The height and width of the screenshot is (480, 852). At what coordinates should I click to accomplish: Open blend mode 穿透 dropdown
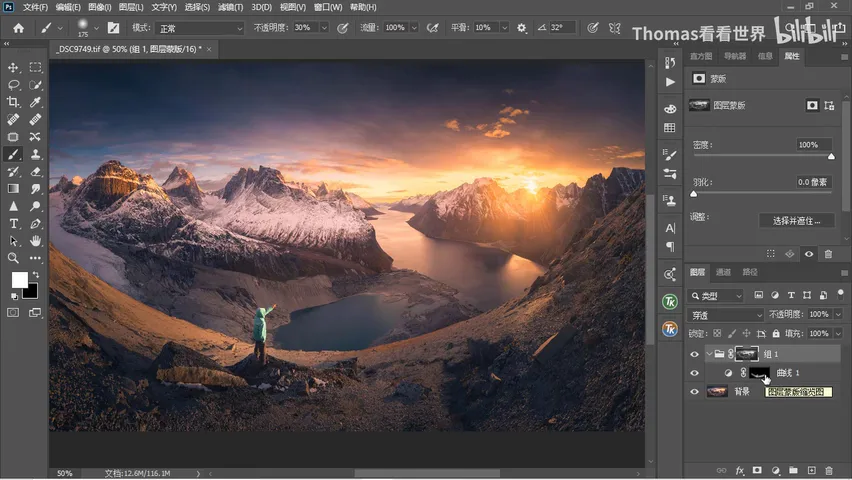click(x=726, y=315)
